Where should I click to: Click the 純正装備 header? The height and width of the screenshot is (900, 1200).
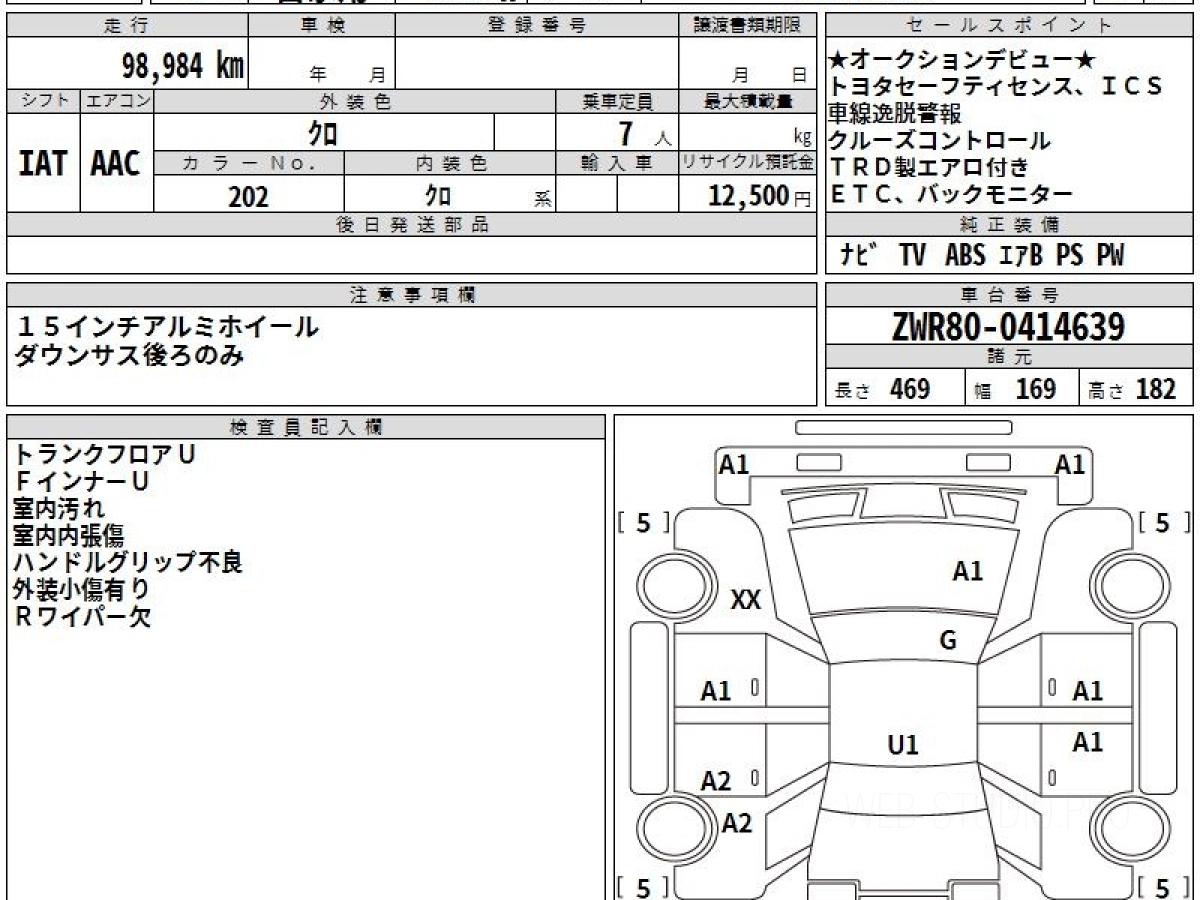[x=1010, y=225]
